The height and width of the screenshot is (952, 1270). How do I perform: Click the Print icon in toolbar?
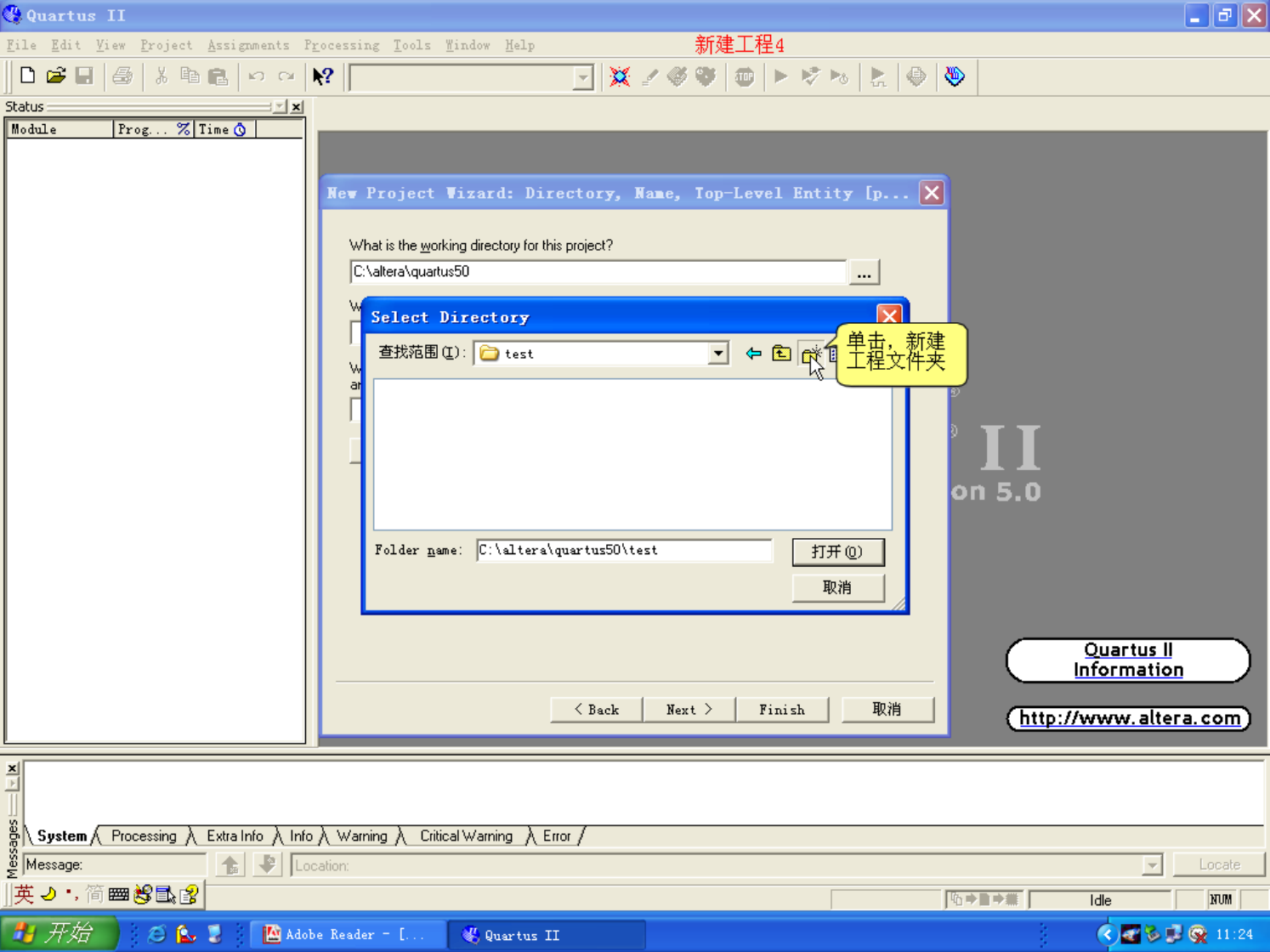(x=122, y=76)
